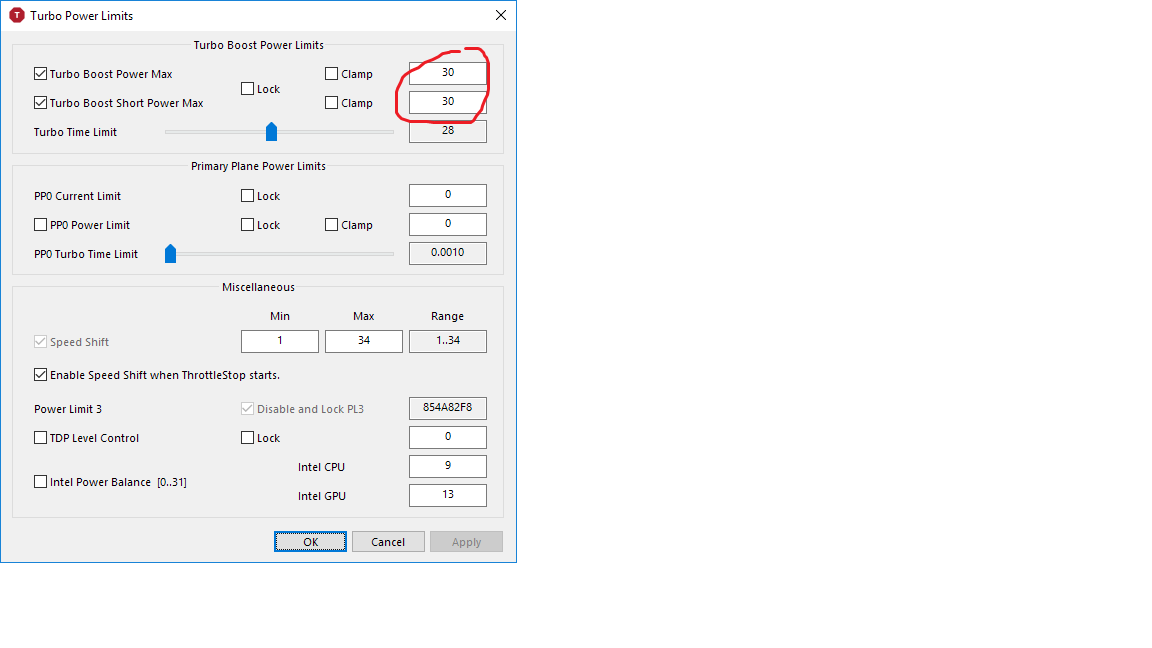The height and width of the screenshot is (648, 1152).
Task: Click the TDP Level Control value field
Action: [447, 437]
